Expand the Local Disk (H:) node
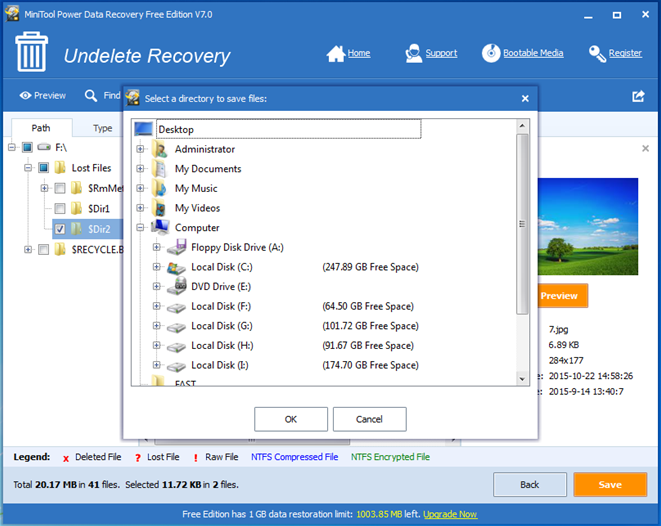The width and height of the screenshot is (661, 526). tap(156, 345)
